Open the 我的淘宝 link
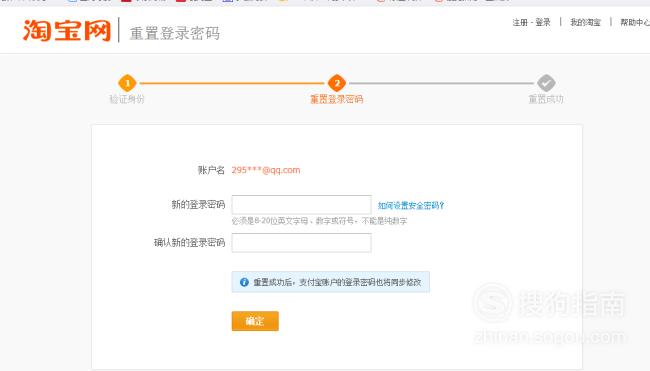 click(x=585, y=22)
